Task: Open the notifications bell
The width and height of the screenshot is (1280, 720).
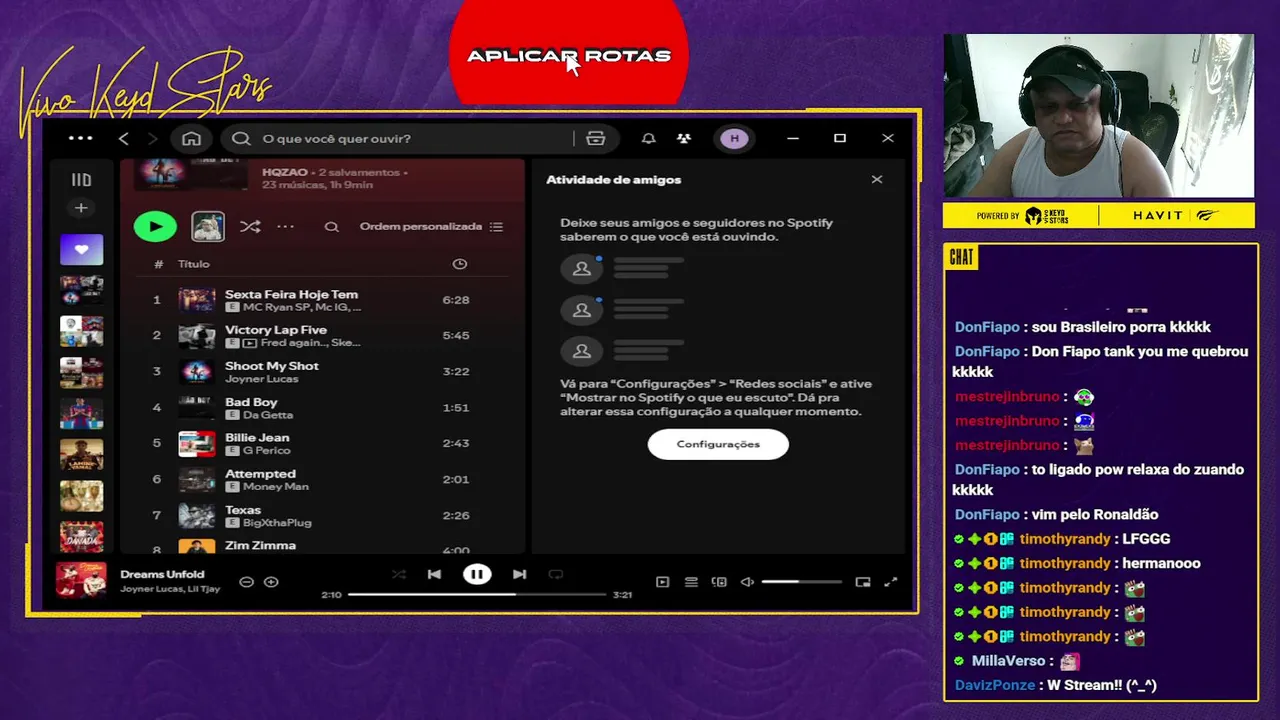Action: point(648,138)
